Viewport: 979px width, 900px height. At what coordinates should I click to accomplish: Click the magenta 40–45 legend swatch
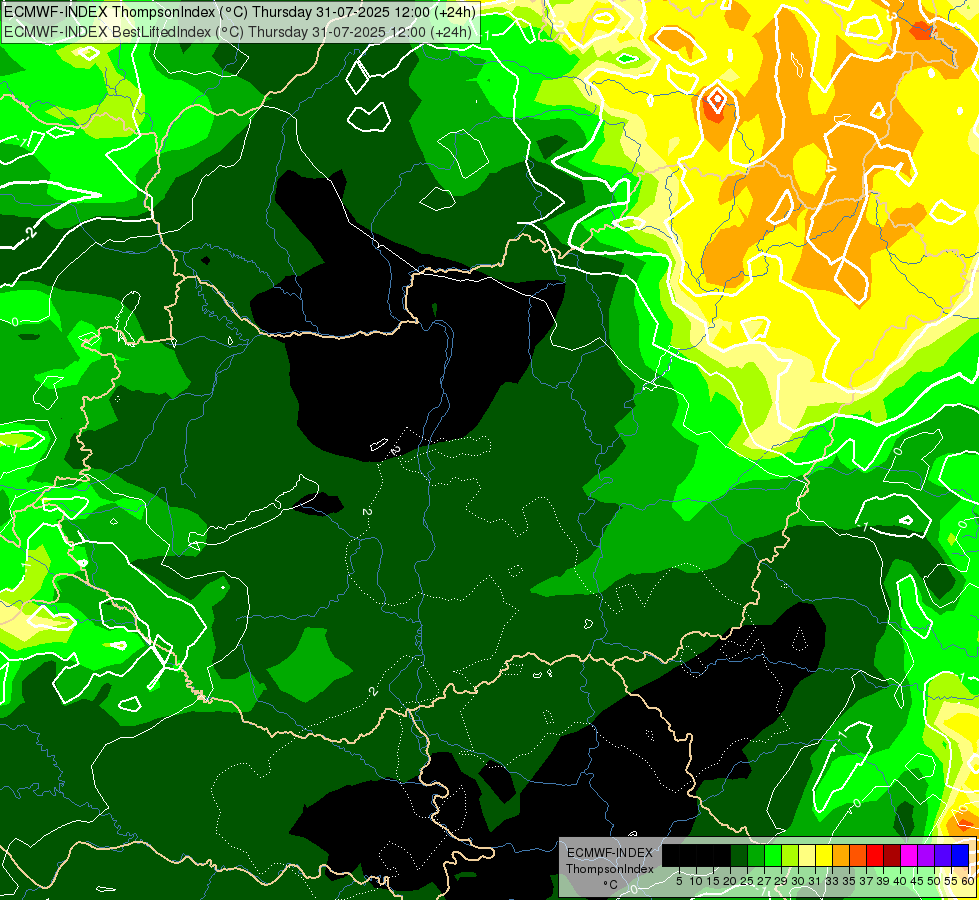[909, 855]
